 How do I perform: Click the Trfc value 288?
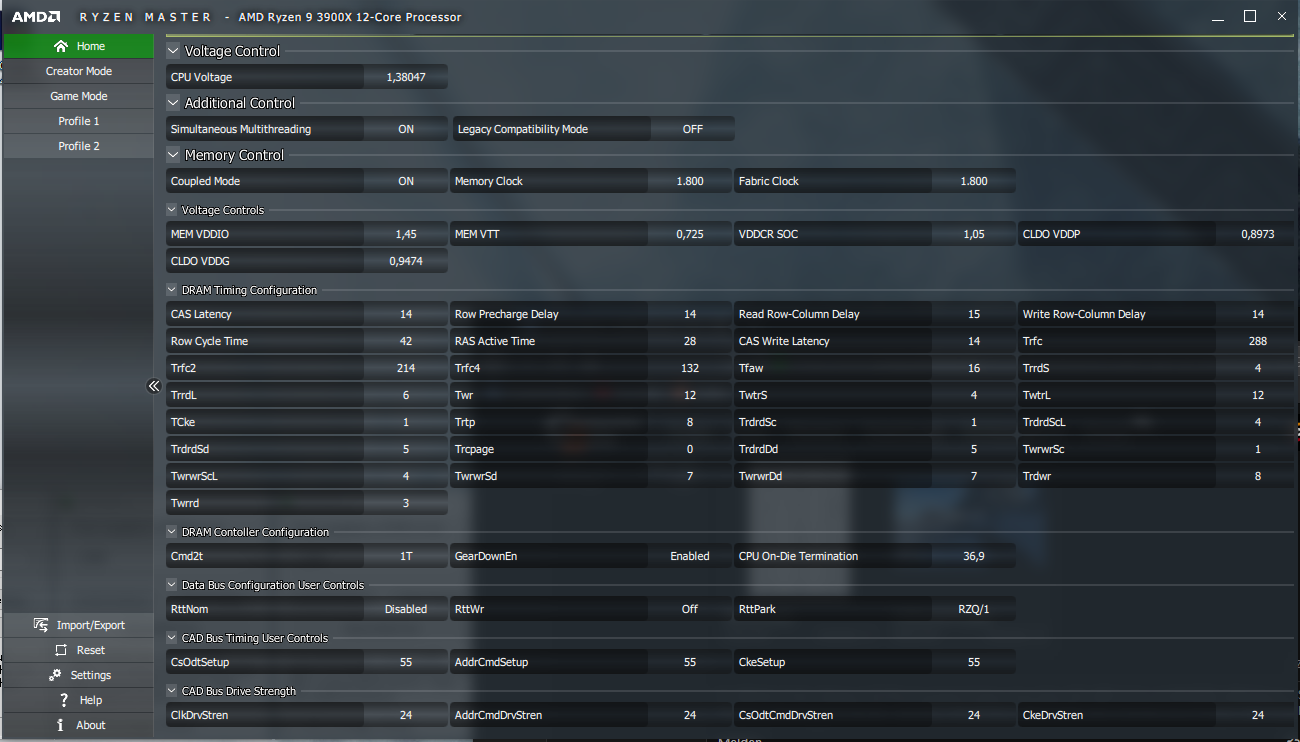(1258, 341)
